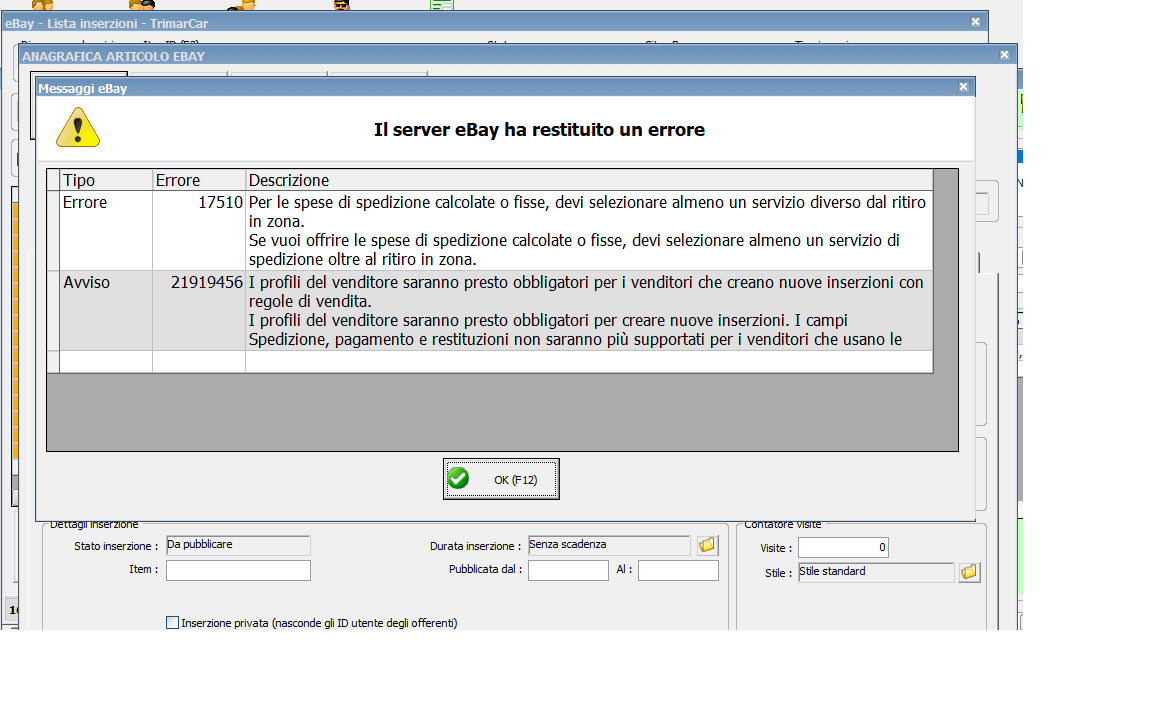Click the Stato inserzione field
1152x713 pixels.
pos(238,545)
